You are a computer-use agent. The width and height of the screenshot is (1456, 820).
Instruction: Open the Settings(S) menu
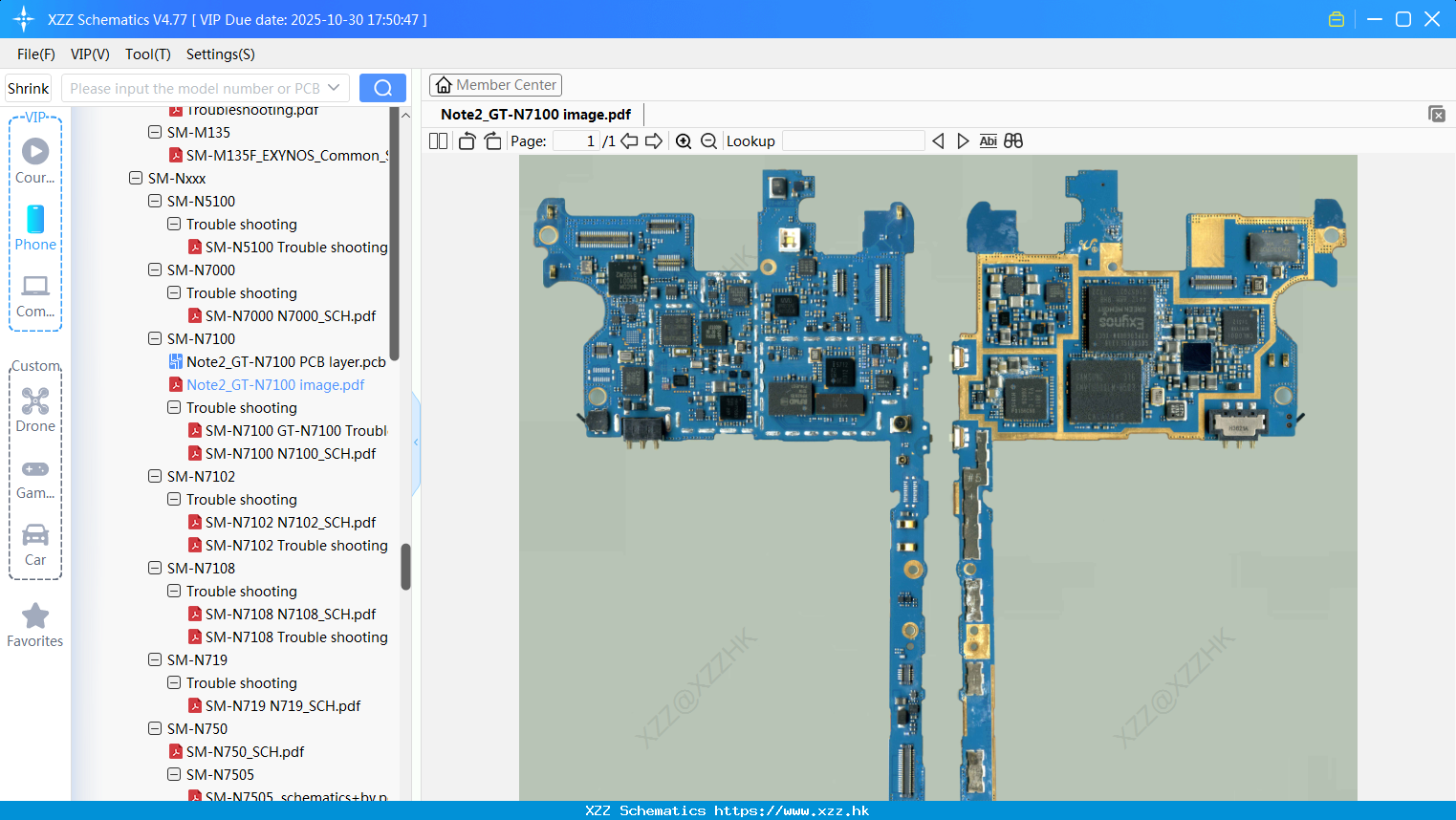(221, 54)
